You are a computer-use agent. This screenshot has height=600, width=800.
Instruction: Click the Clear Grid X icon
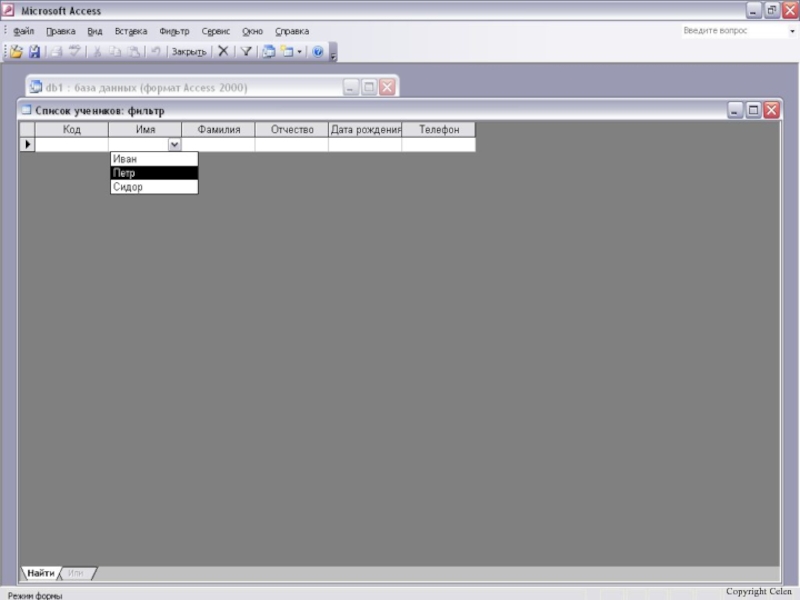tap(223, 52)
